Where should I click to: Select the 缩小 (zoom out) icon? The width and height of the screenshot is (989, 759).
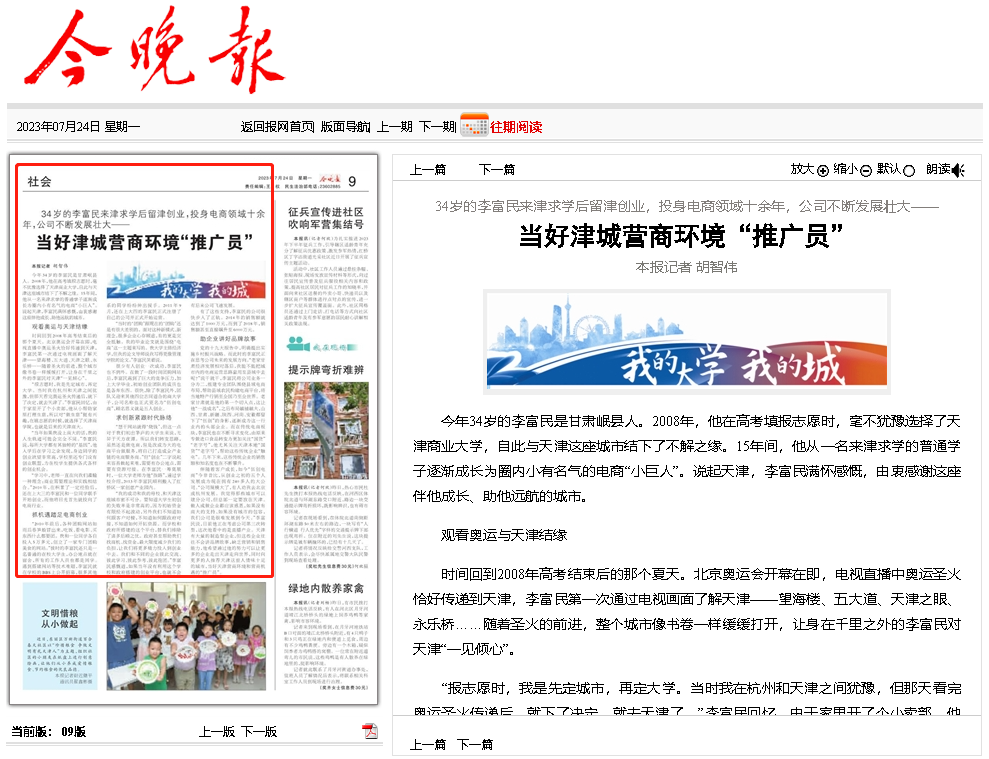[865, 170]
